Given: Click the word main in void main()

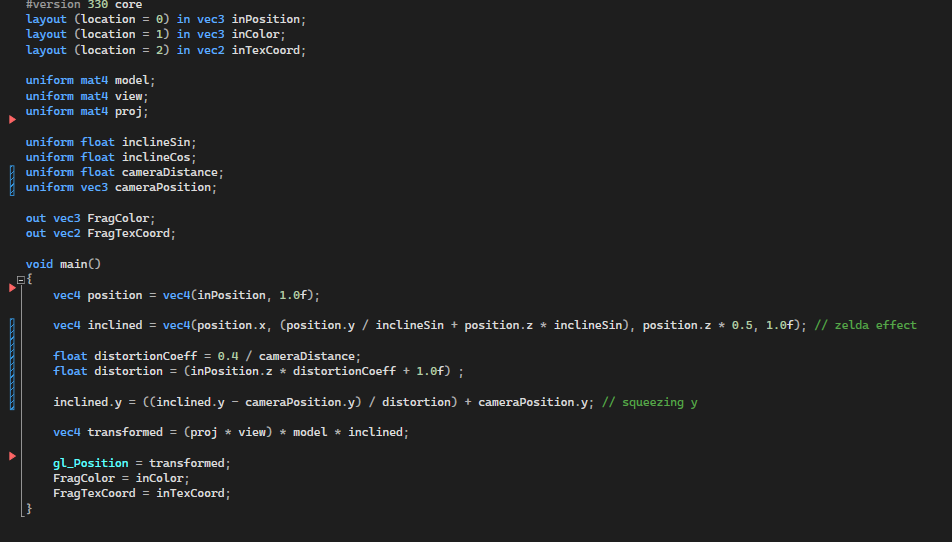Looking at the screenshot, I should tap(73, 264).
